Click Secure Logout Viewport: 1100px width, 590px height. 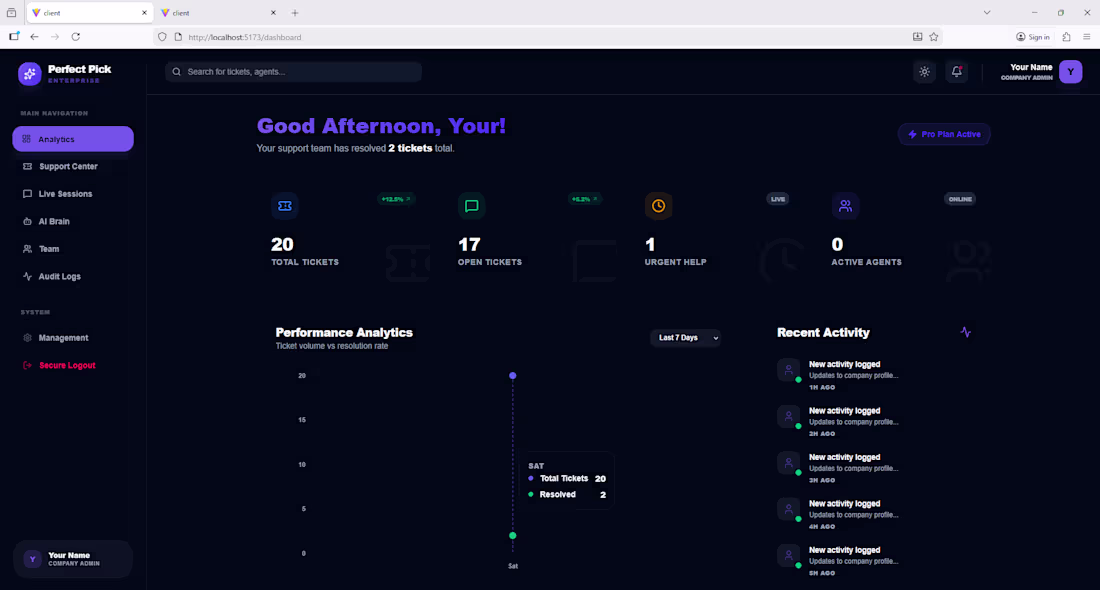(73, 365)
